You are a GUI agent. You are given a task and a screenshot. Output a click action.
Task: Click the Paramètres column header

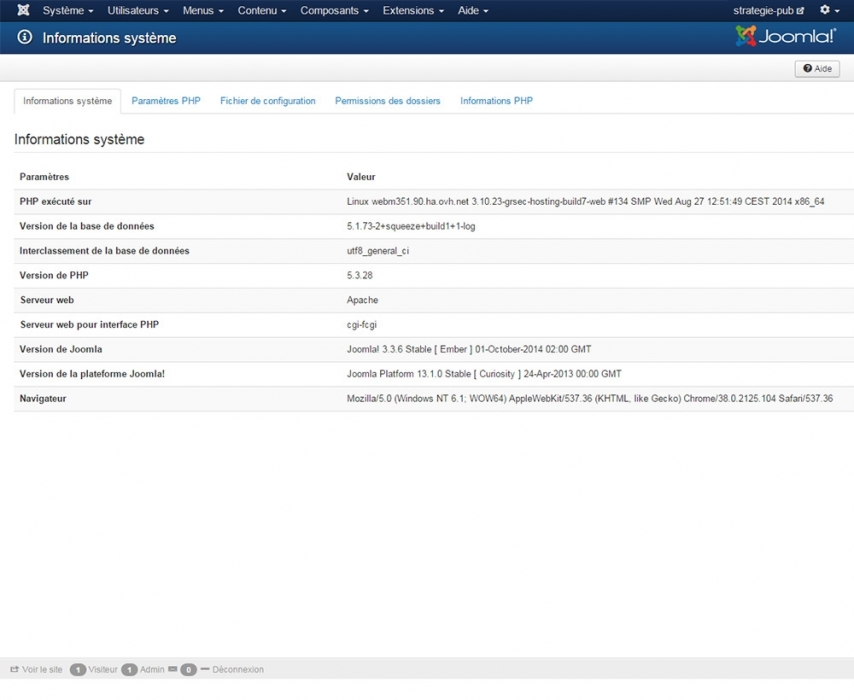[44, 176]
